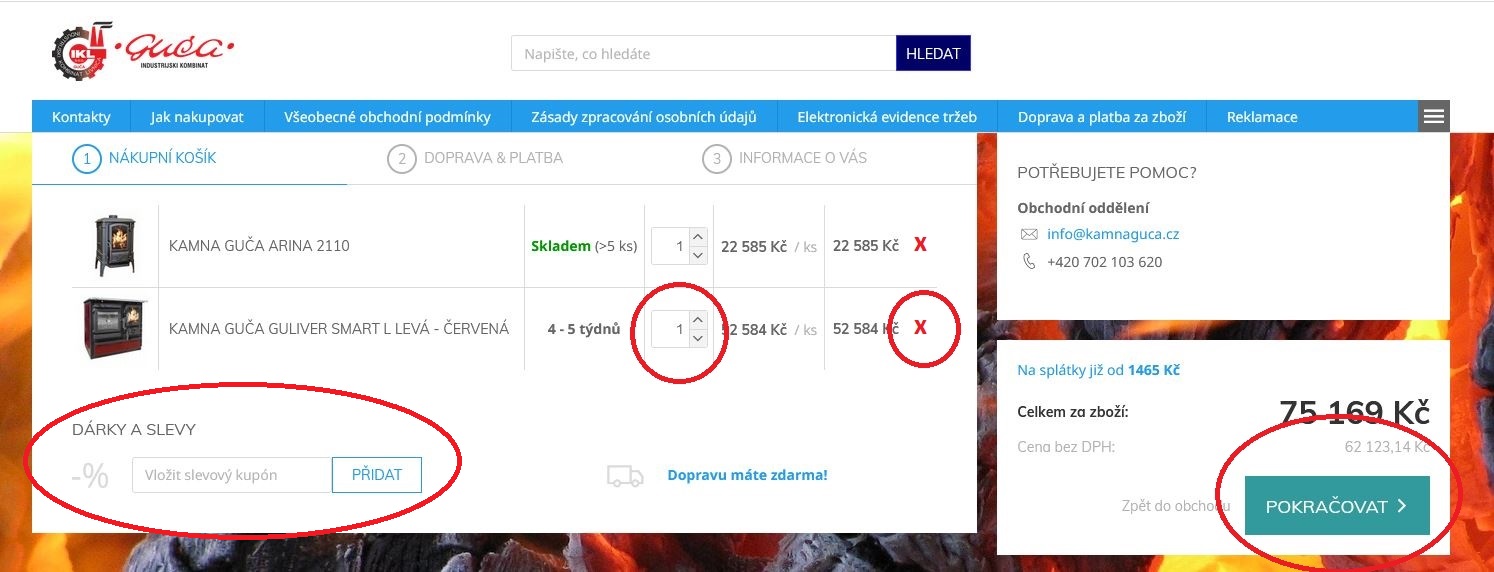Decrease quantity of Arina 2110

(698, 255)
